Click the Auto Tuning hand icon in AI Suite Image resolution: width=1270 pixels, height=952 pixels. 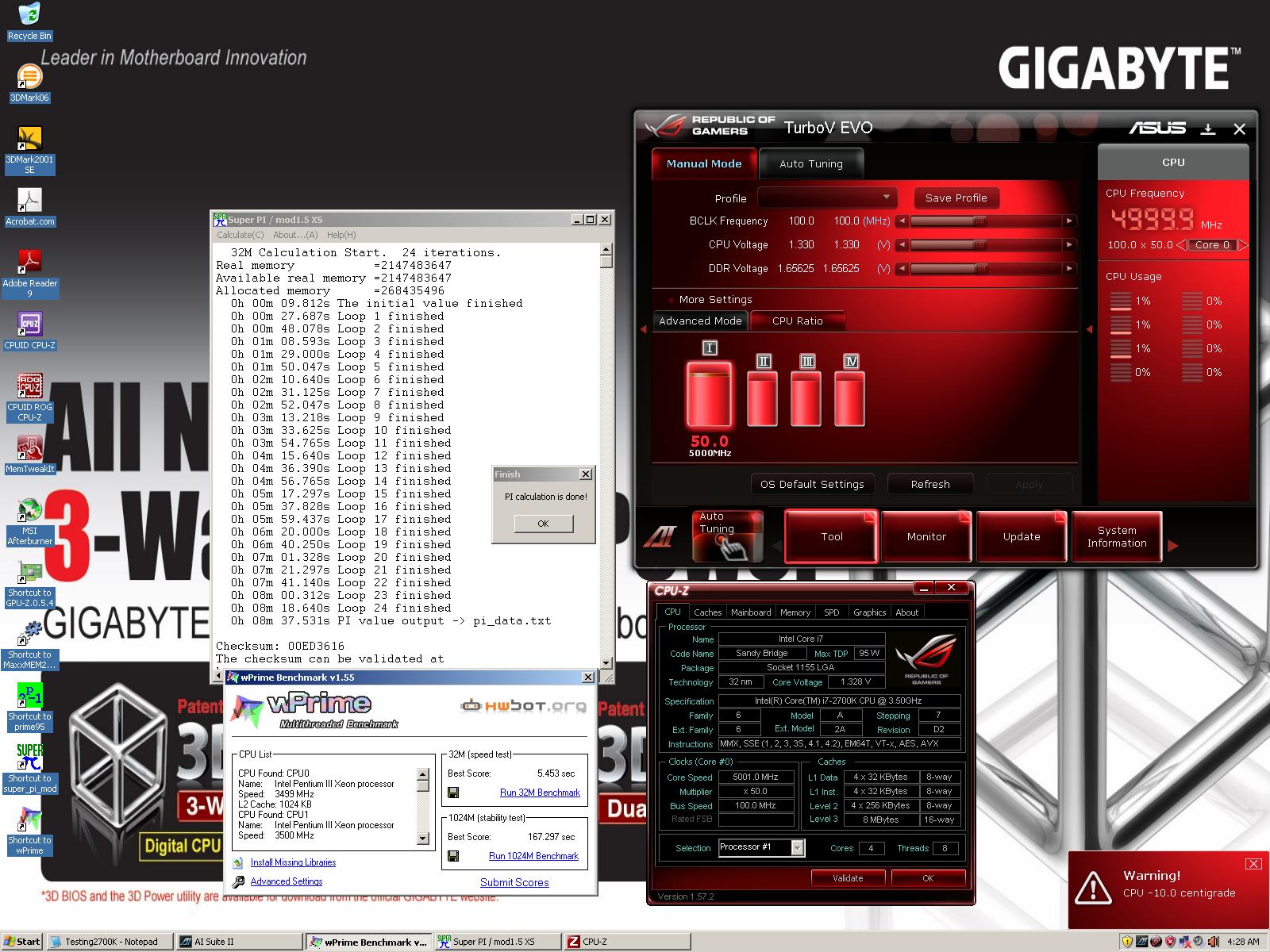pos(726,536)
